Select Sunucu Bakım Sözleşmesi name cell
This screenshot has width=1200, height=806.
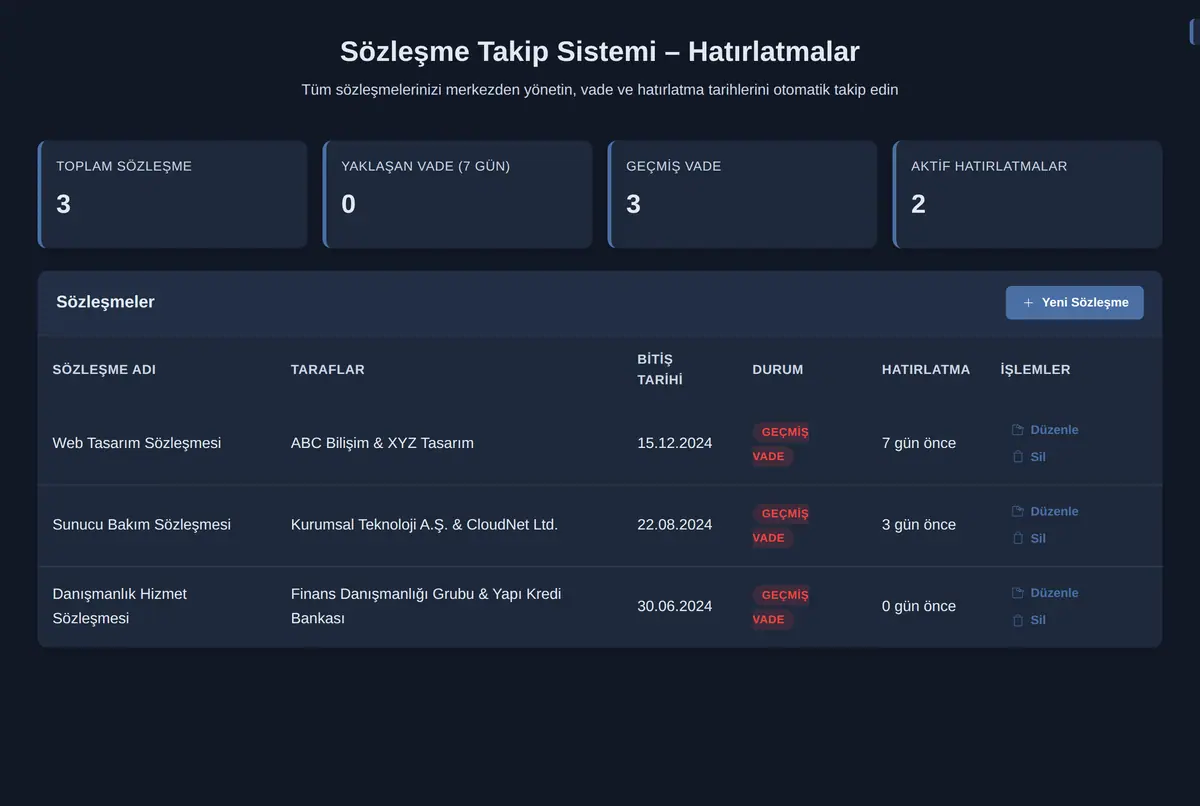coord(142,525)
